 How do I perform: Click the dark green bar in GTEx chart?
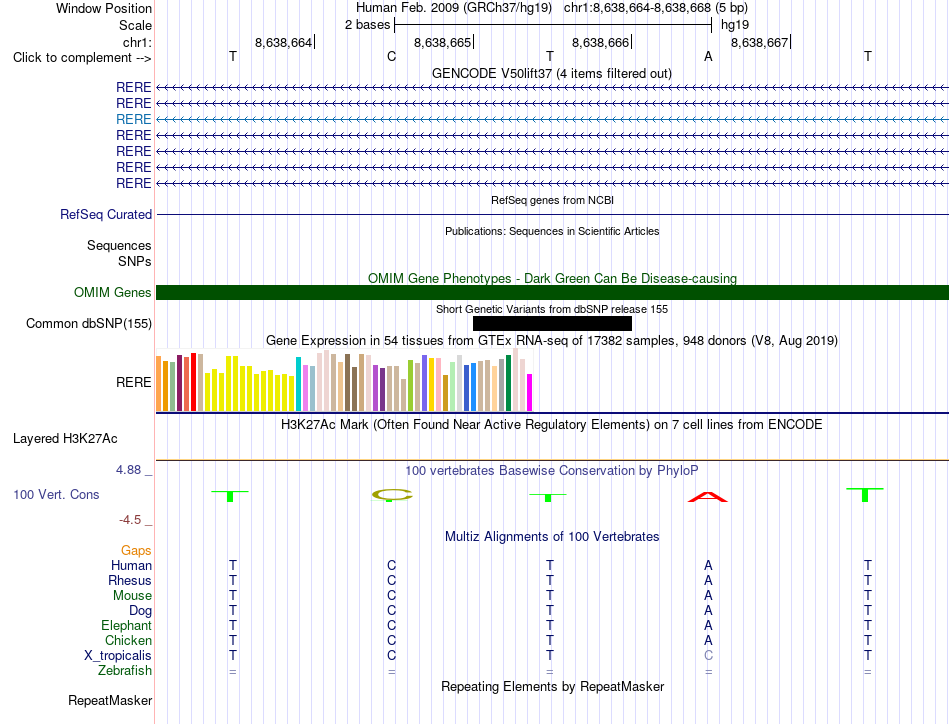[x=508, y=383]
